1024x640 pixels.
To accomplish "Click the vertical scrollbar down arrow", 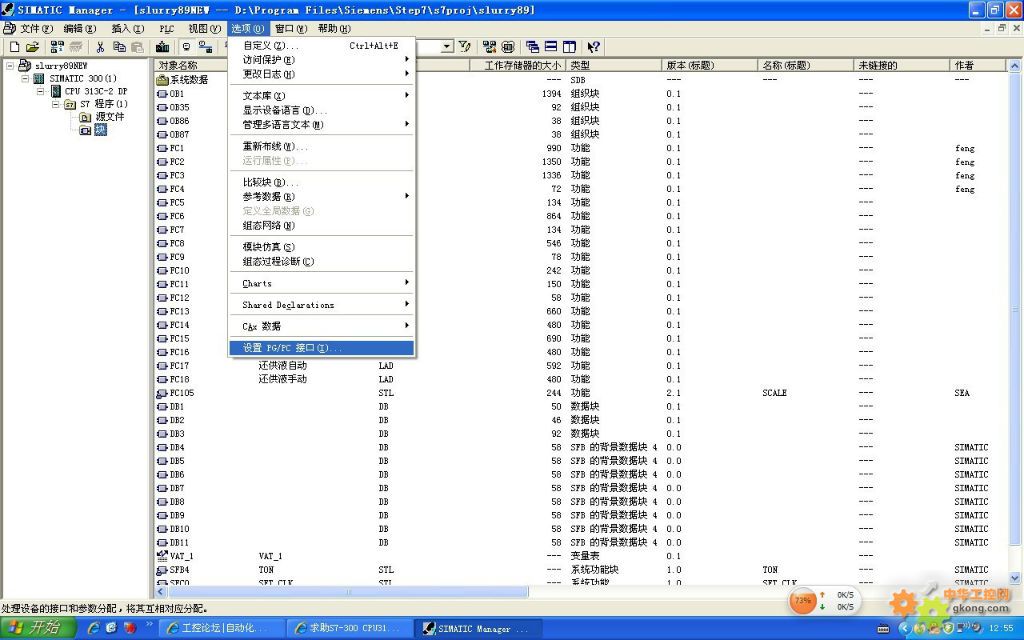I will 1014,578.
